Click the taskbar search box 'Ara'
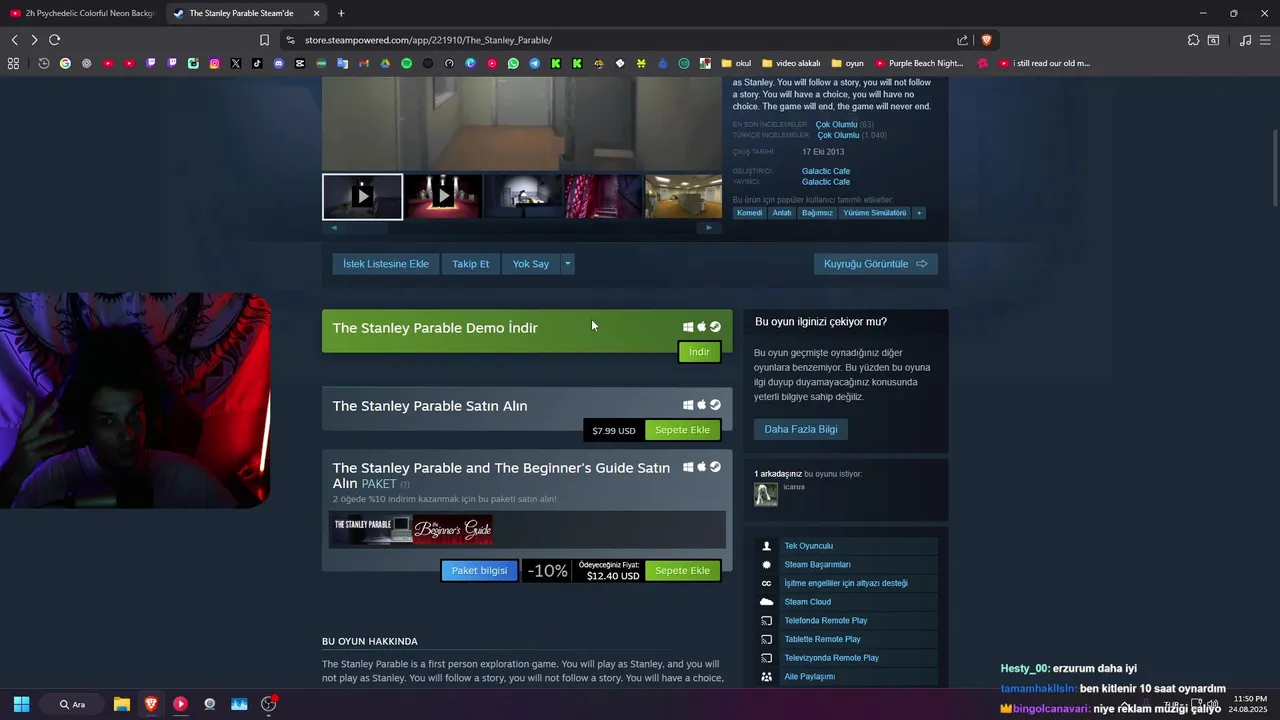Viewport: 1280px width, 720px height. coord(74,704)
